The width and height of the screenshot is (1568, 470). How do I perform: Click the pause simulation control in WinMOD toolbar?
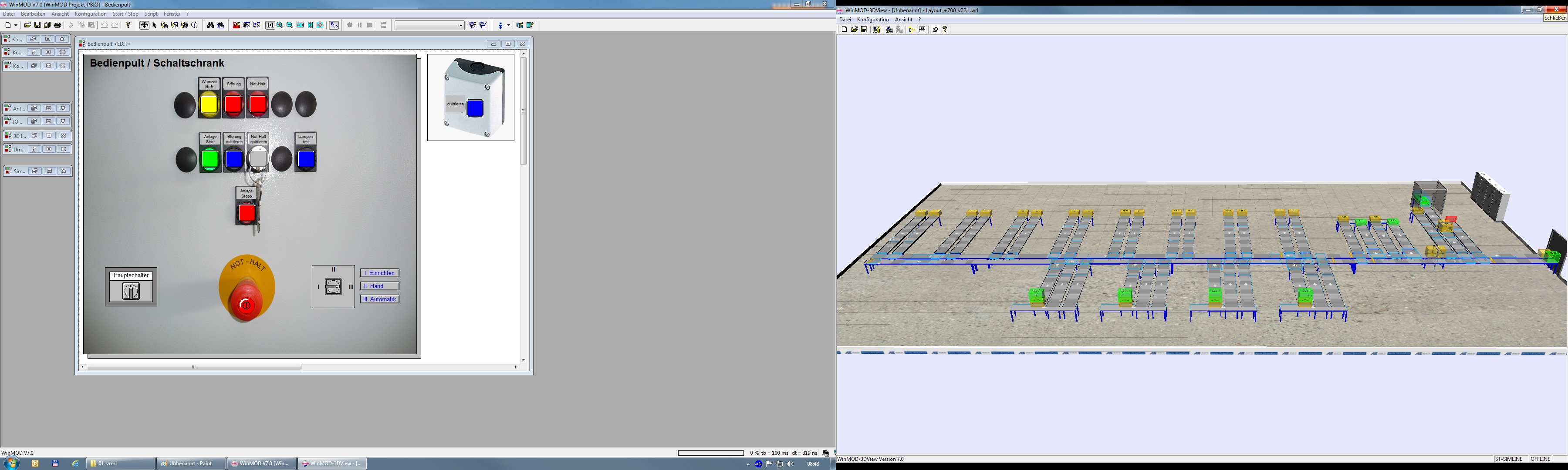pos(360,26)
